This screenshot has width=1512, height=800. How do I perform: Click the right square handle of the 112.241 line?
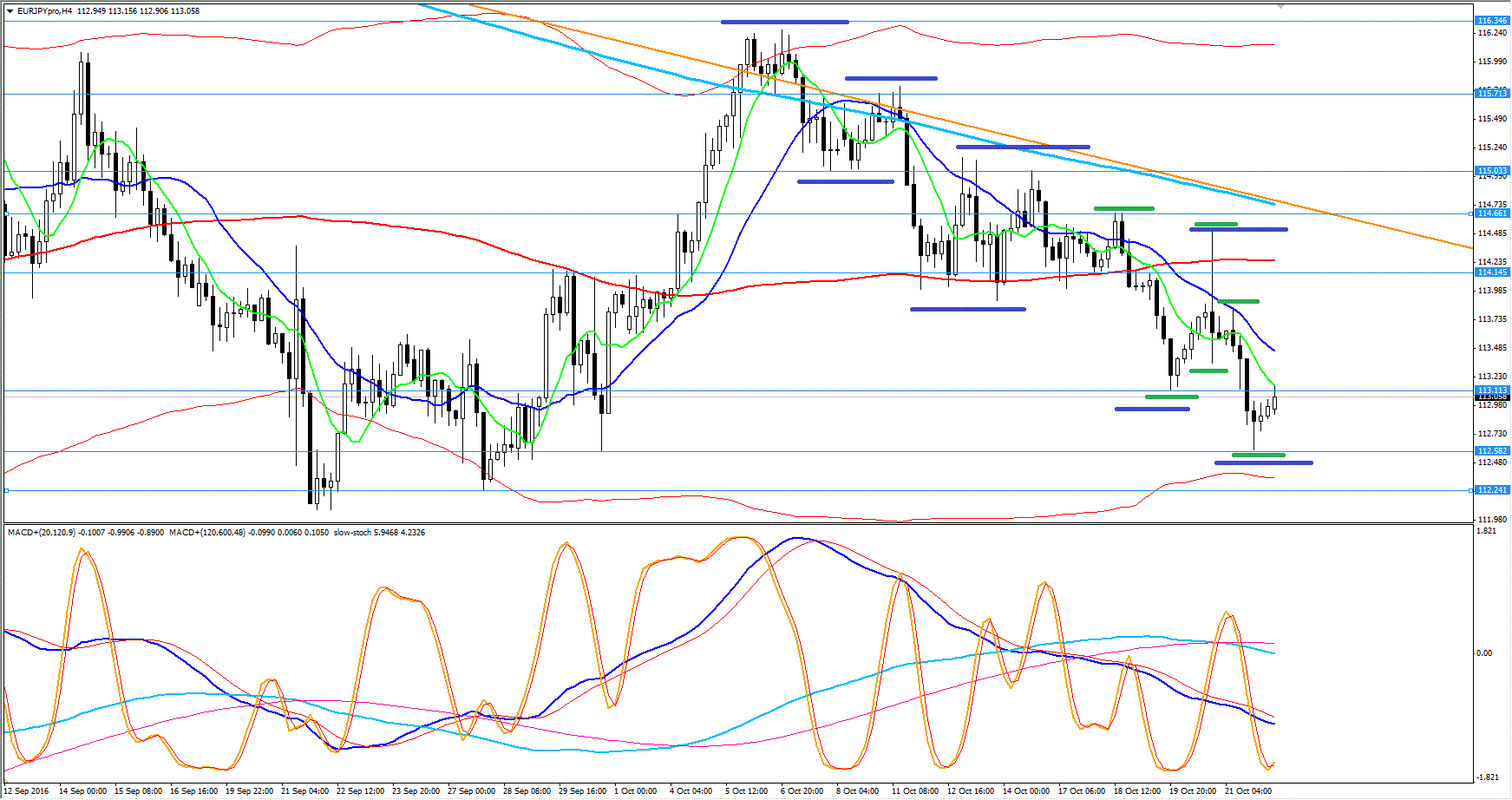pyautogui.click(x=1470, y=490)
